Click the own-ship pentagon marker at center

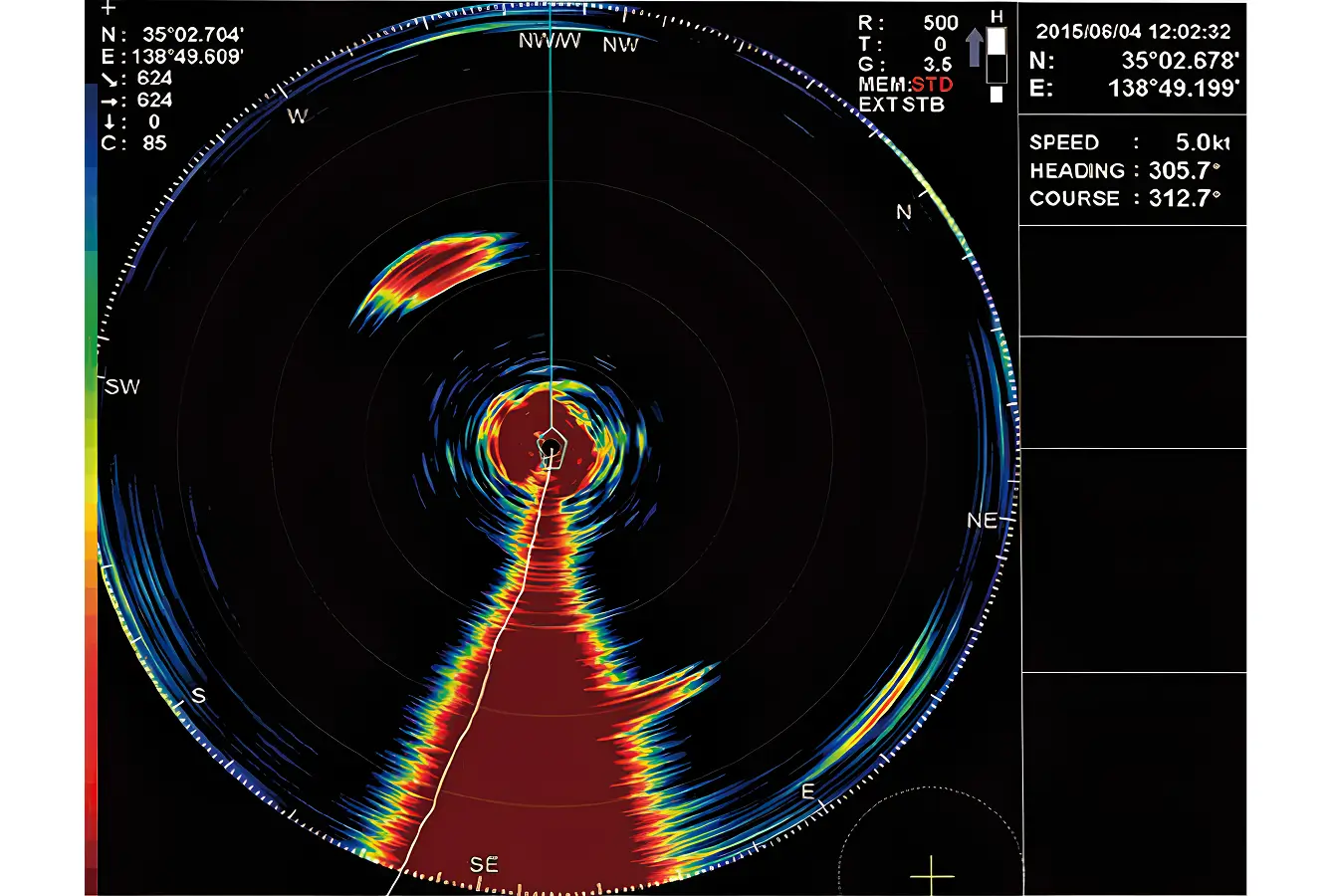551,448
